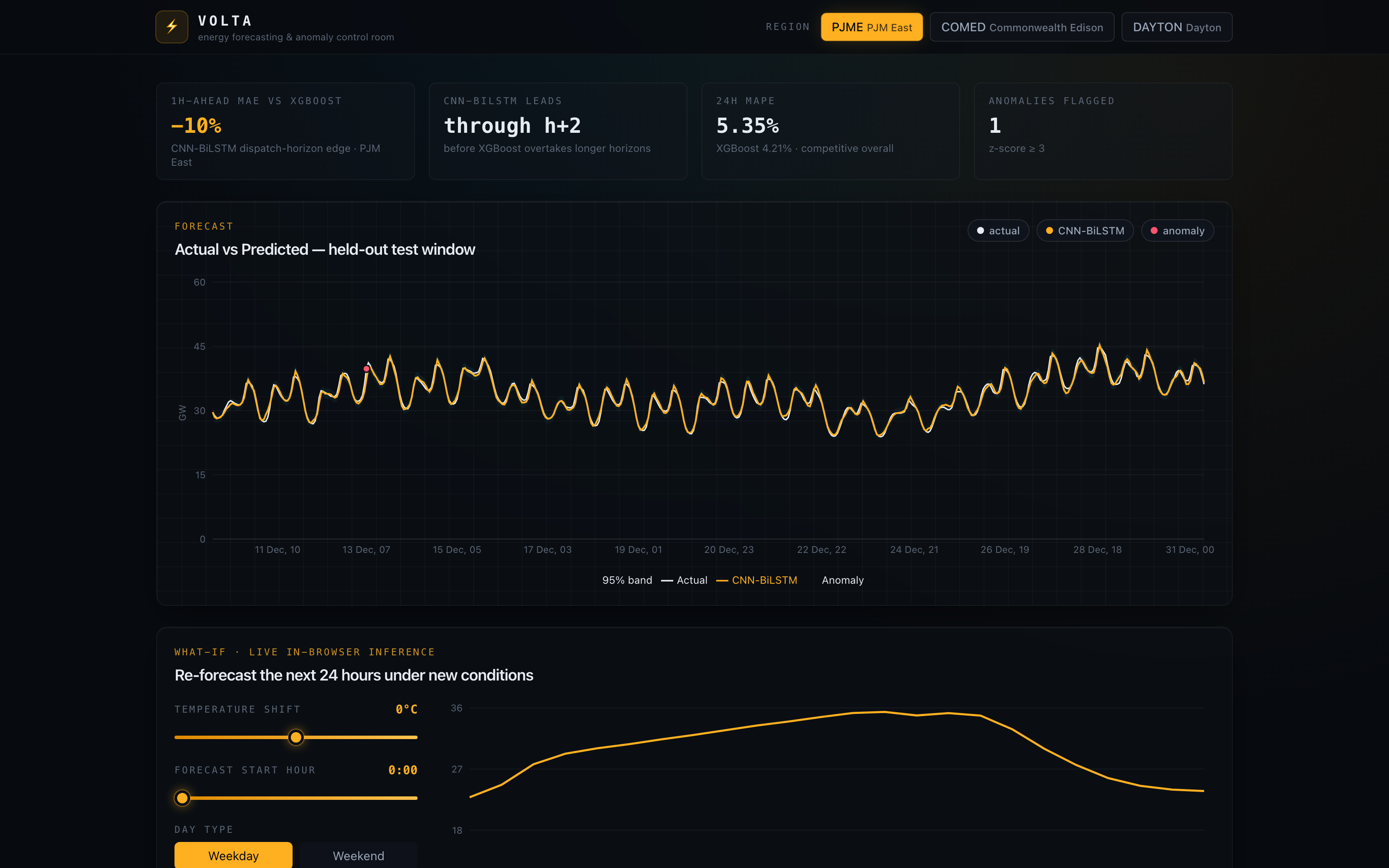Click the red anomaly marker on chart
This screenshot has width=1389, height=868.
click(x=367, y=368)
